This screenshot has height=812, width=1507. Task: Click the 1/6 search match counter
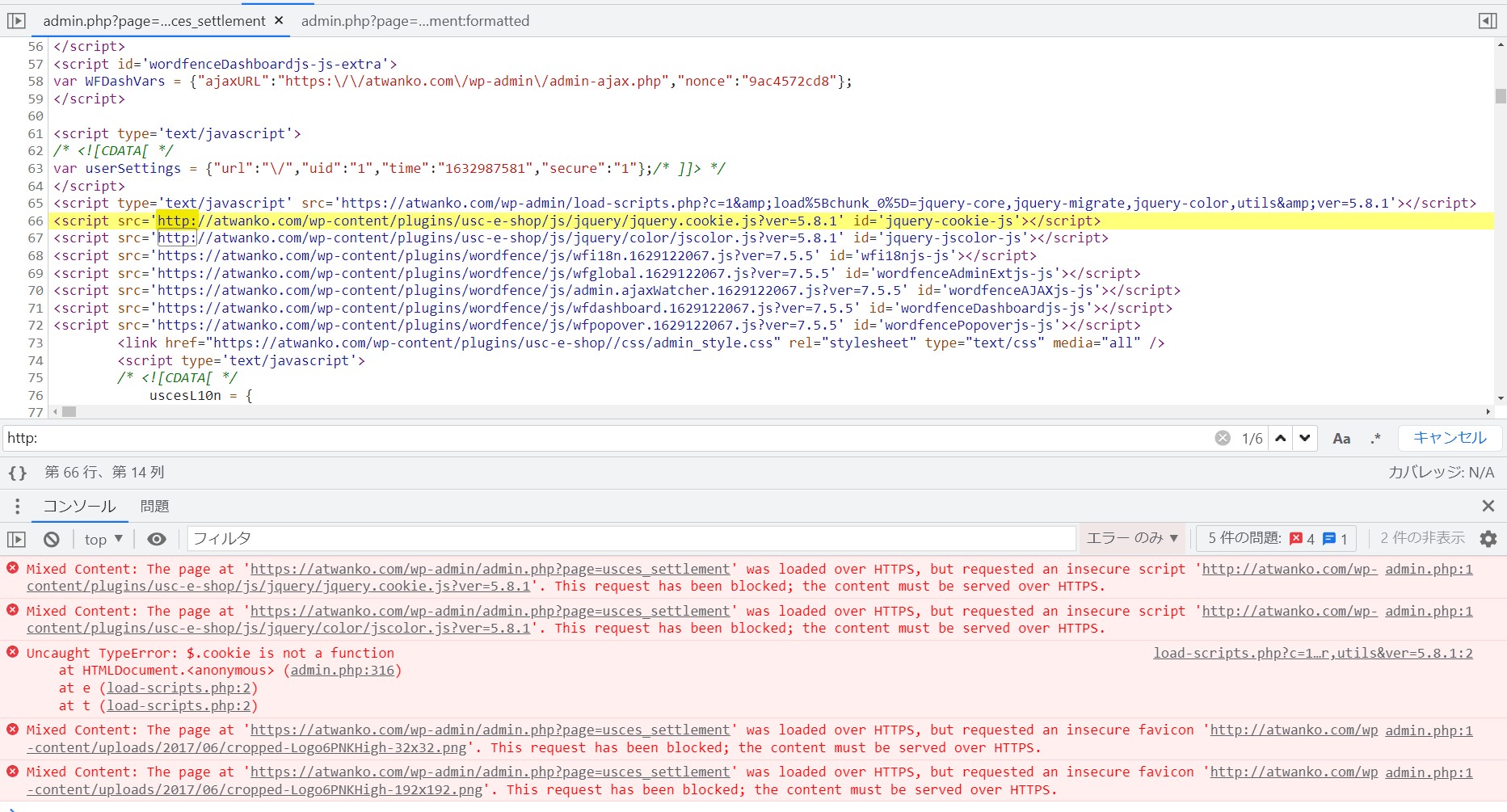pyautogui.click(x=1252, y=438)
